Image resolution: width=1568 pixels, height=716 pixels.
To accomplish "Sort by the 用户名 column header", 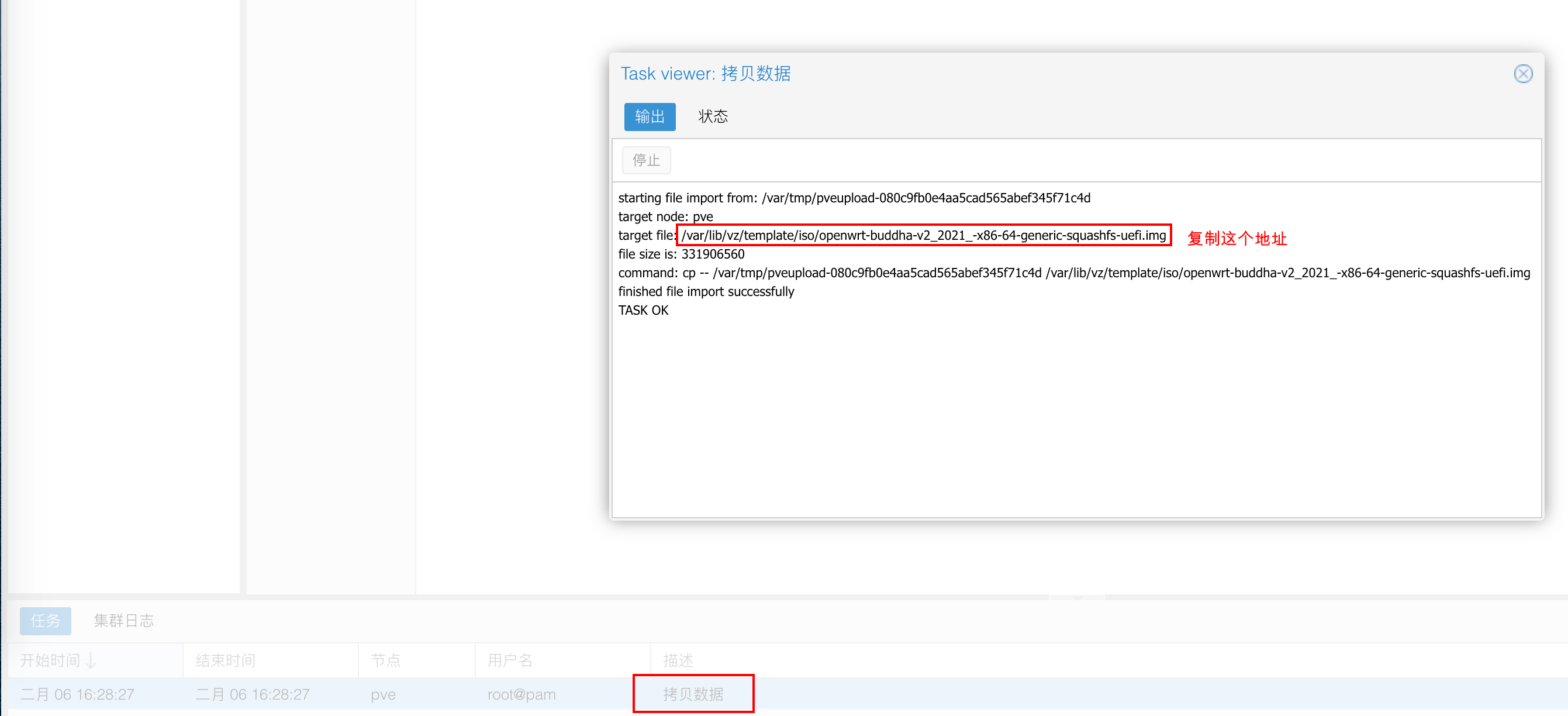I will pos(509,660).
